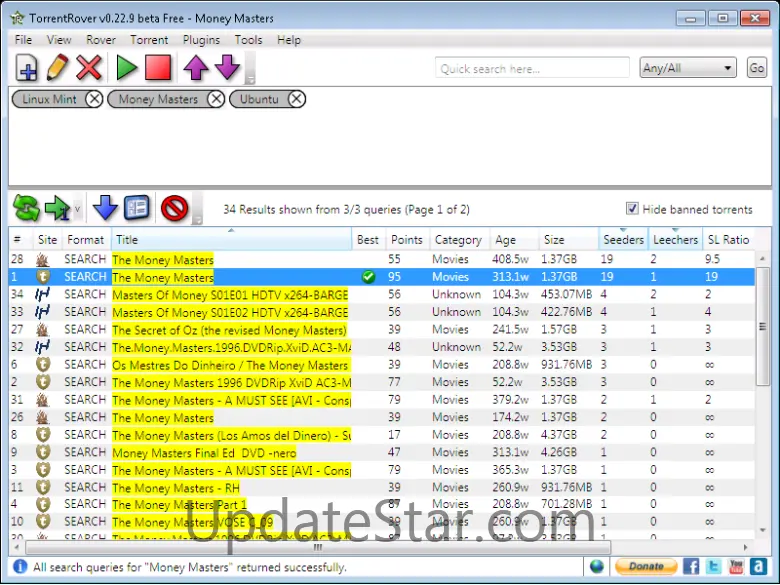780x585 pixels.
Task: Click the blue 'a' icon in status bar
Action: tap(758, 566)
